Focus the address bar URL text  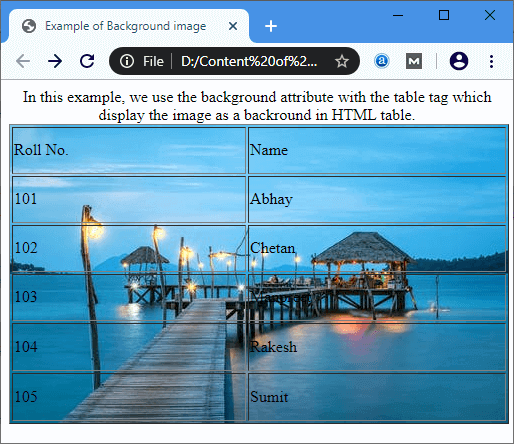click(249, 61)
